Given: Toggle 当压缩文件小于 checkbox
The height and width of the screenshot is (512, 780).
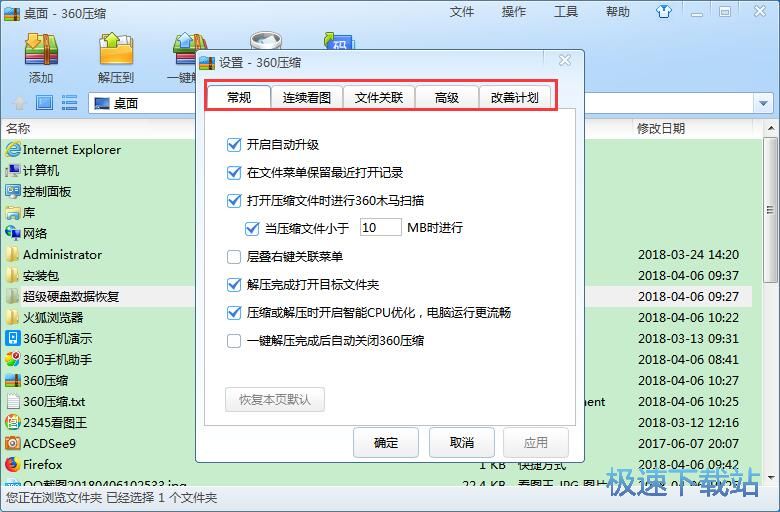Looking at the screenshot, I should tap(252, 228).
